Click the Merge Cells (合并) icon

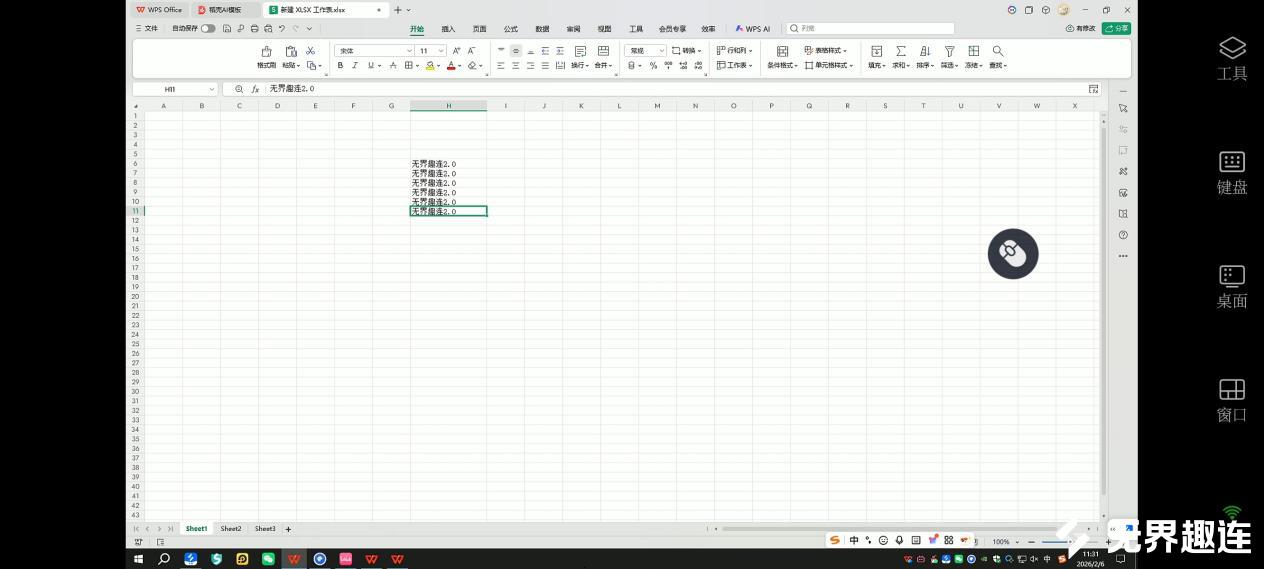click(x=603, y=51)
